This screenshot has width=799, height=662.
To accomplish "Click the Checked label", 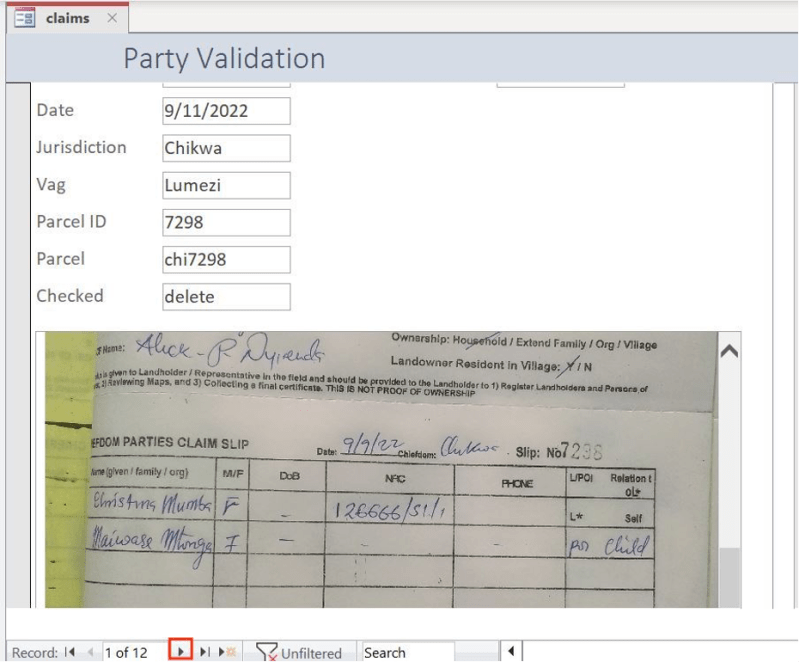I will 70,296.
